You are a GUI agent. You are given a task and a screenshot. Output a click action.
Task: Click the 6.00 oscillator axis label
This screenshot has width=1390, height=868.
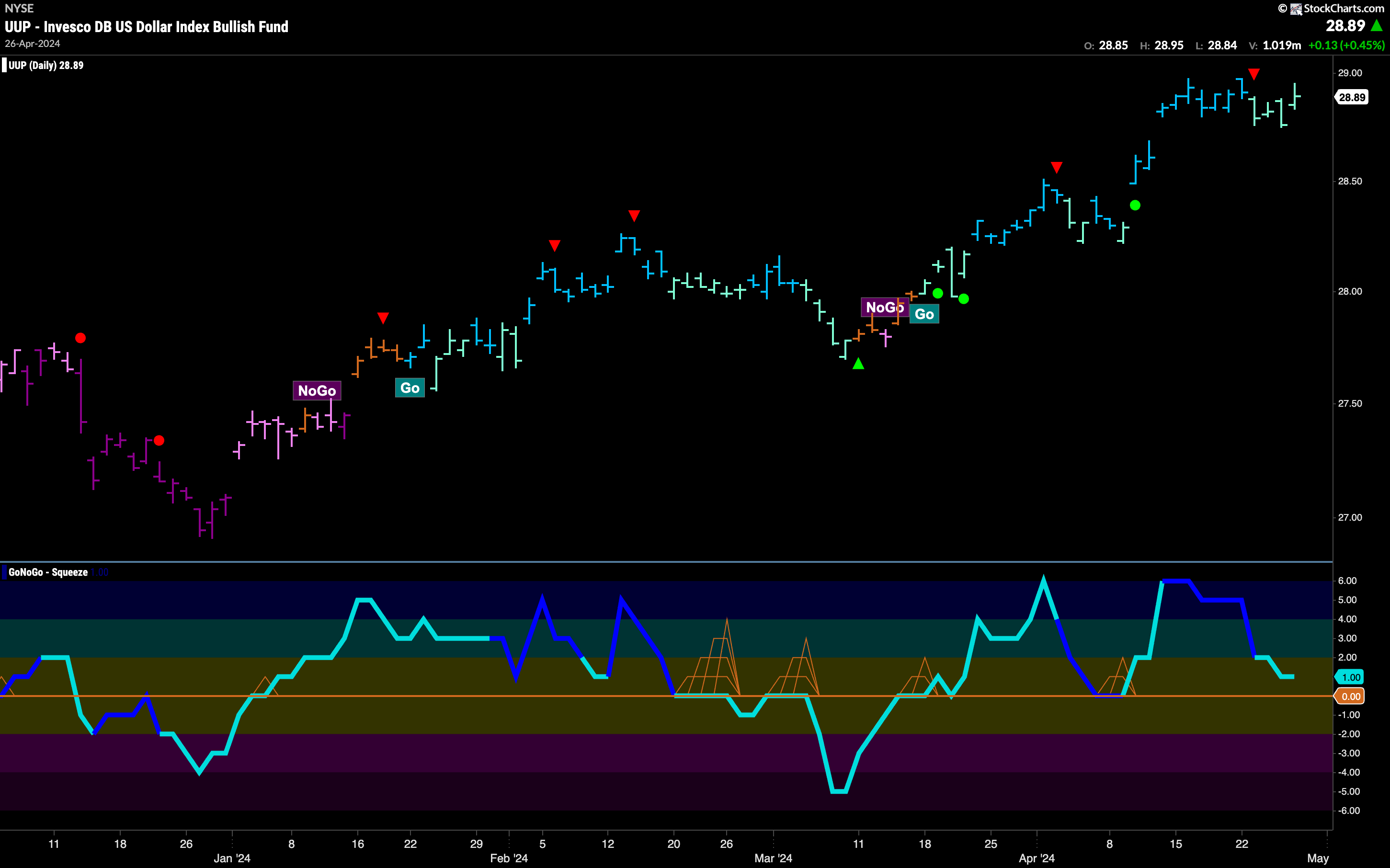click(1347, 581)
